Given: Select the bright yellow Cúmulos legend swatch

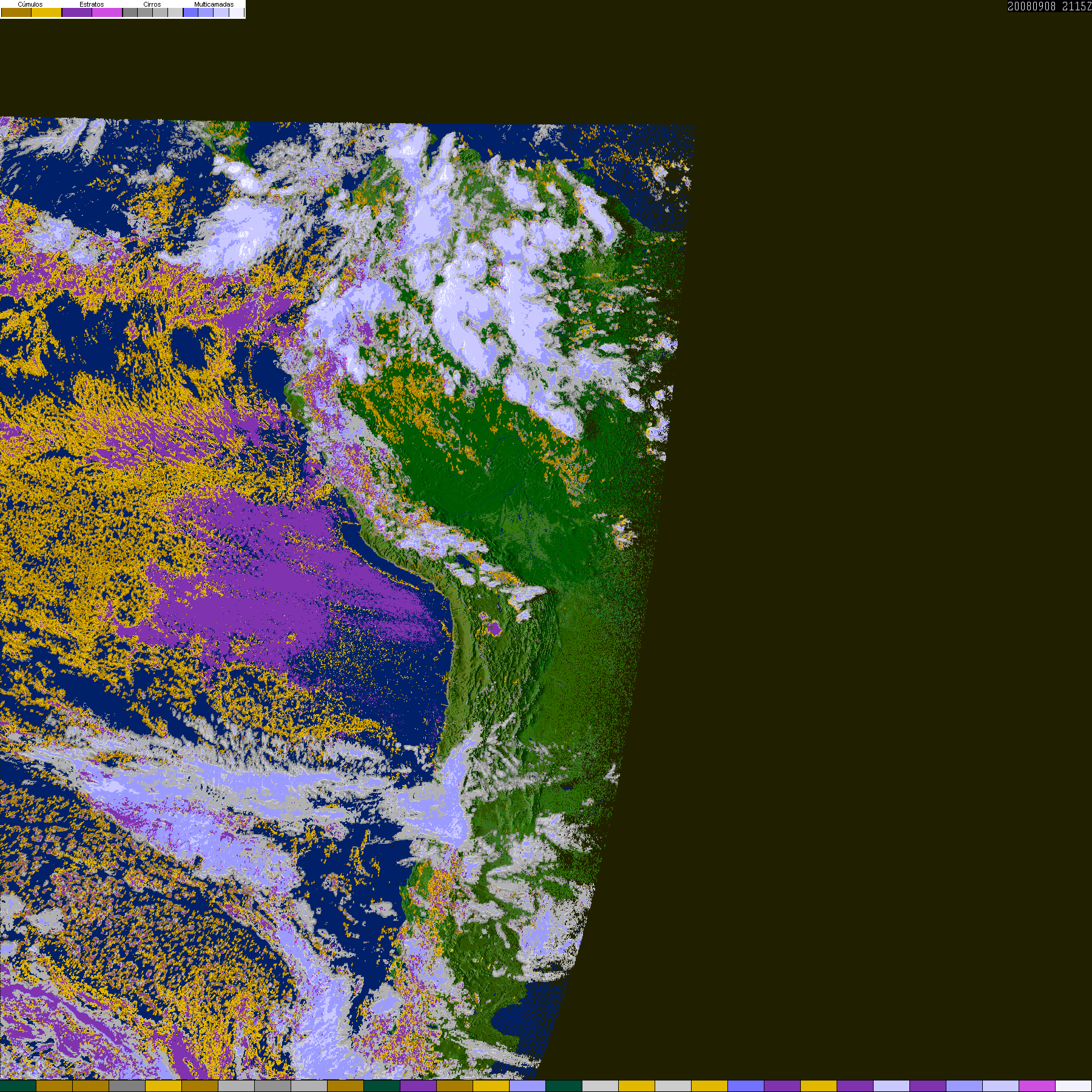Looking at the screenshot, I should 47,13.
